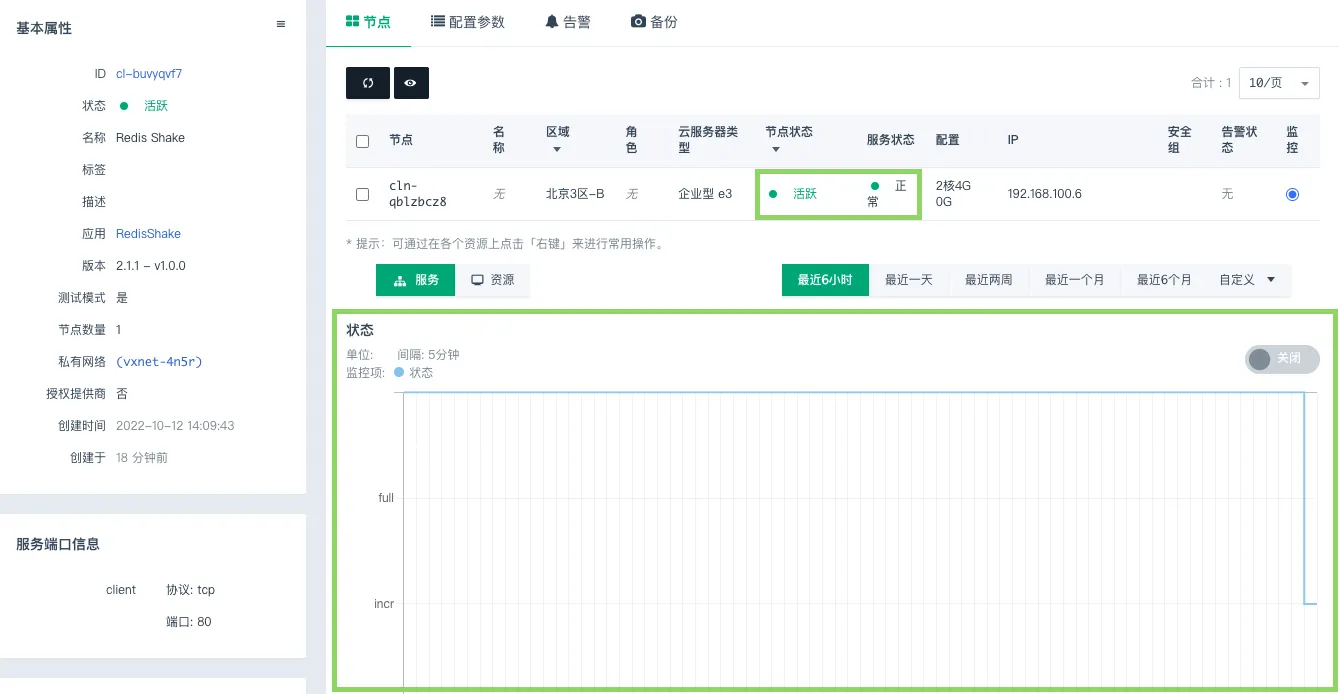Viewport: 1339px width, 694px height.
Task: Open the 备份 tab
Action: tap(654, 22)
